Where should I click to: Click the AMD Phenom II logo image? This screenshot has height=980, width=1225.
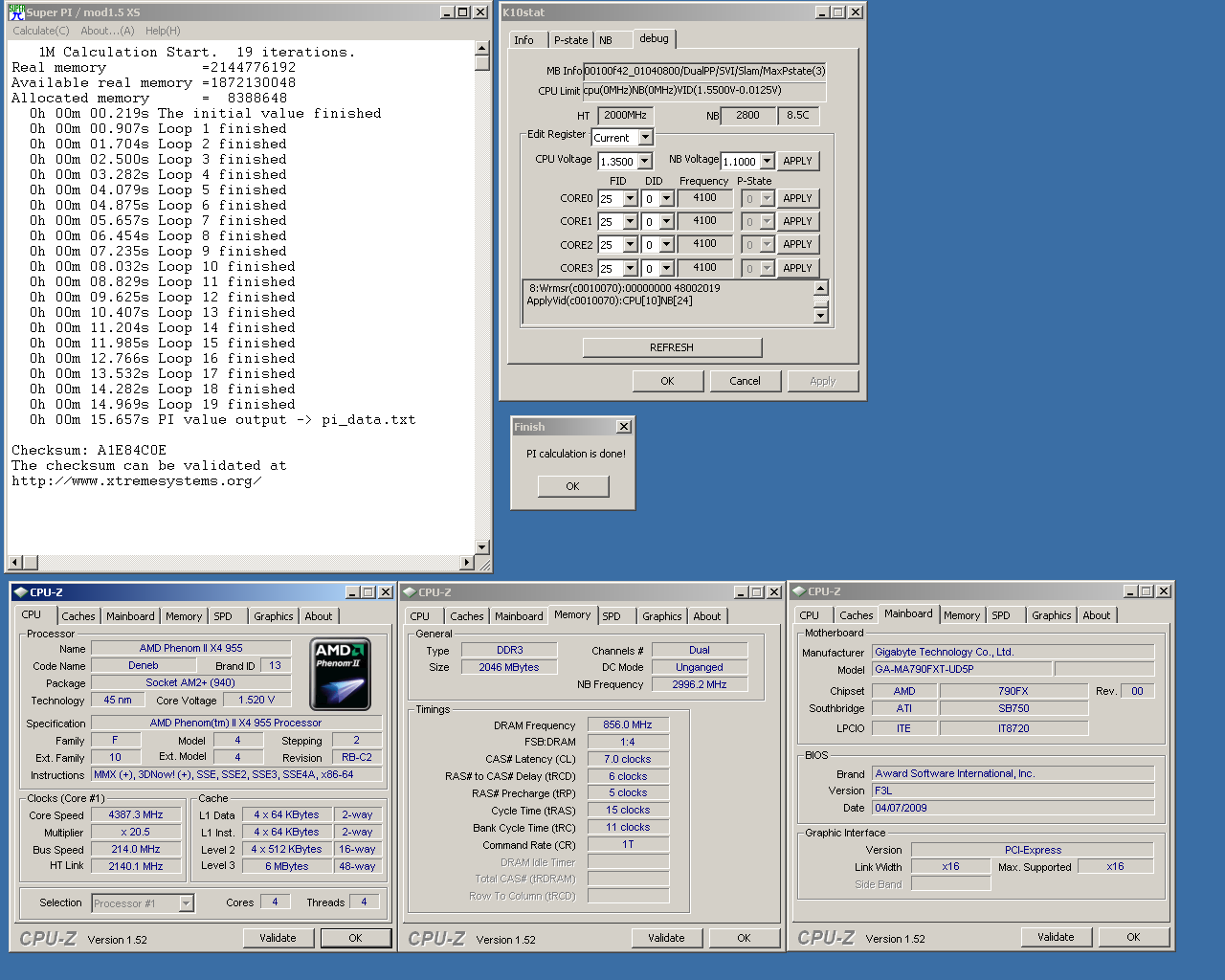click(342, 675)
